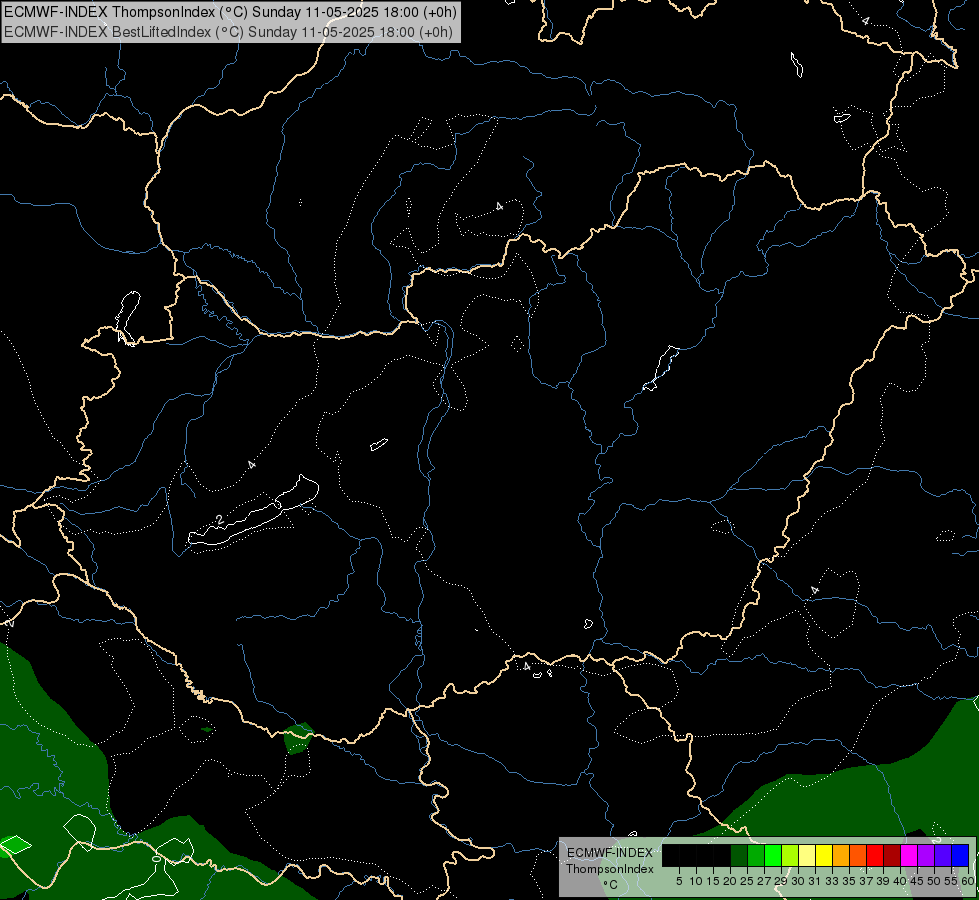Screen dimensions: 979x900
Task: Select the pale yellow 30-31 legend swatch
Action: click(x=807, y=855)
